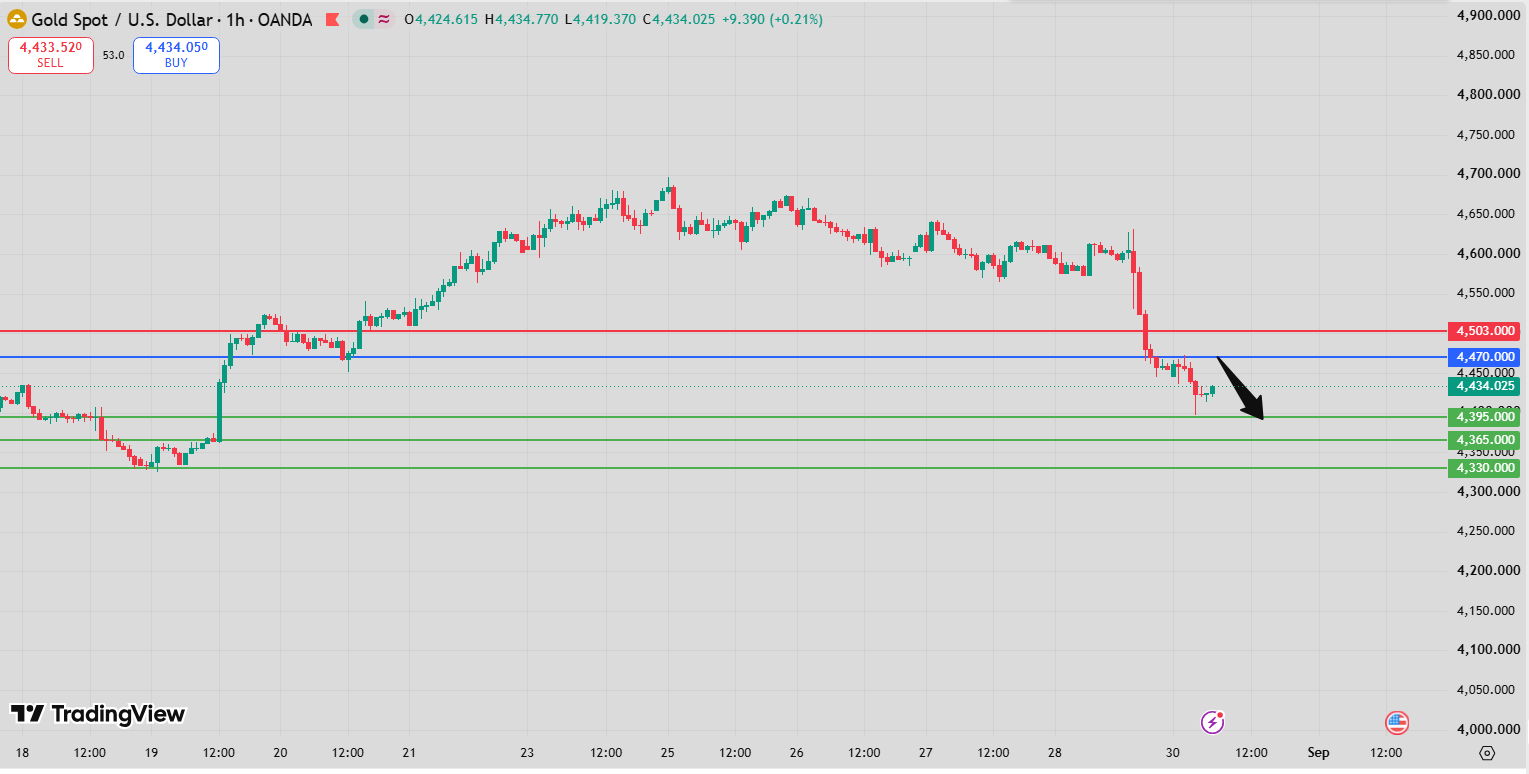
Task: Click the current price label 4,434.025 on the axis
Action: point(1484,386)
